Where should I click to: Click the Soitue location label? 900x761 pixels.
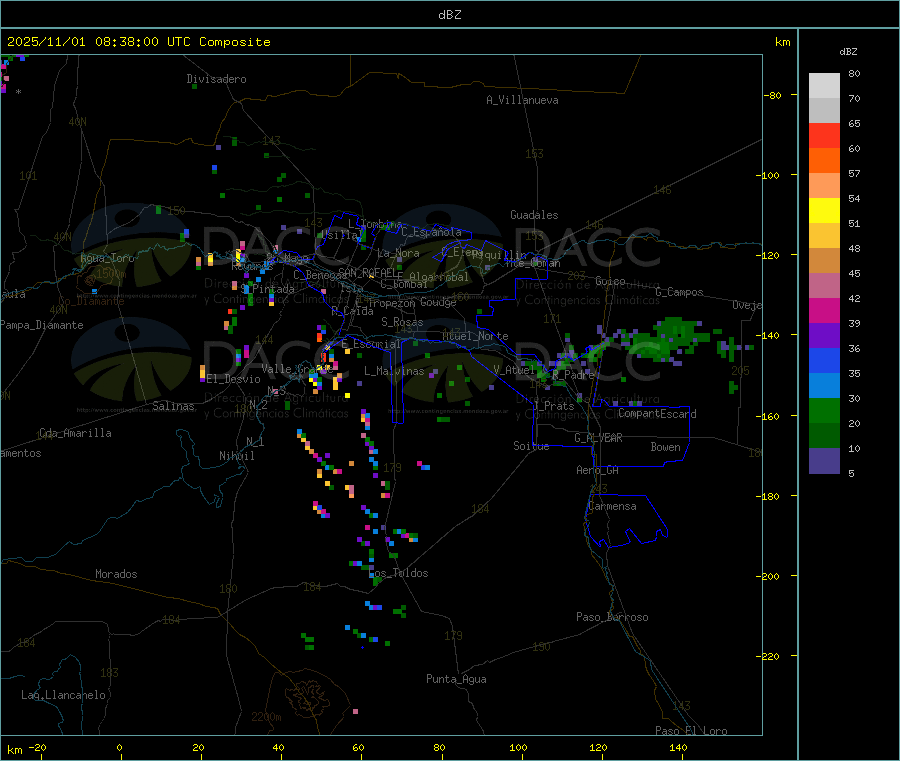pos(531,445)
